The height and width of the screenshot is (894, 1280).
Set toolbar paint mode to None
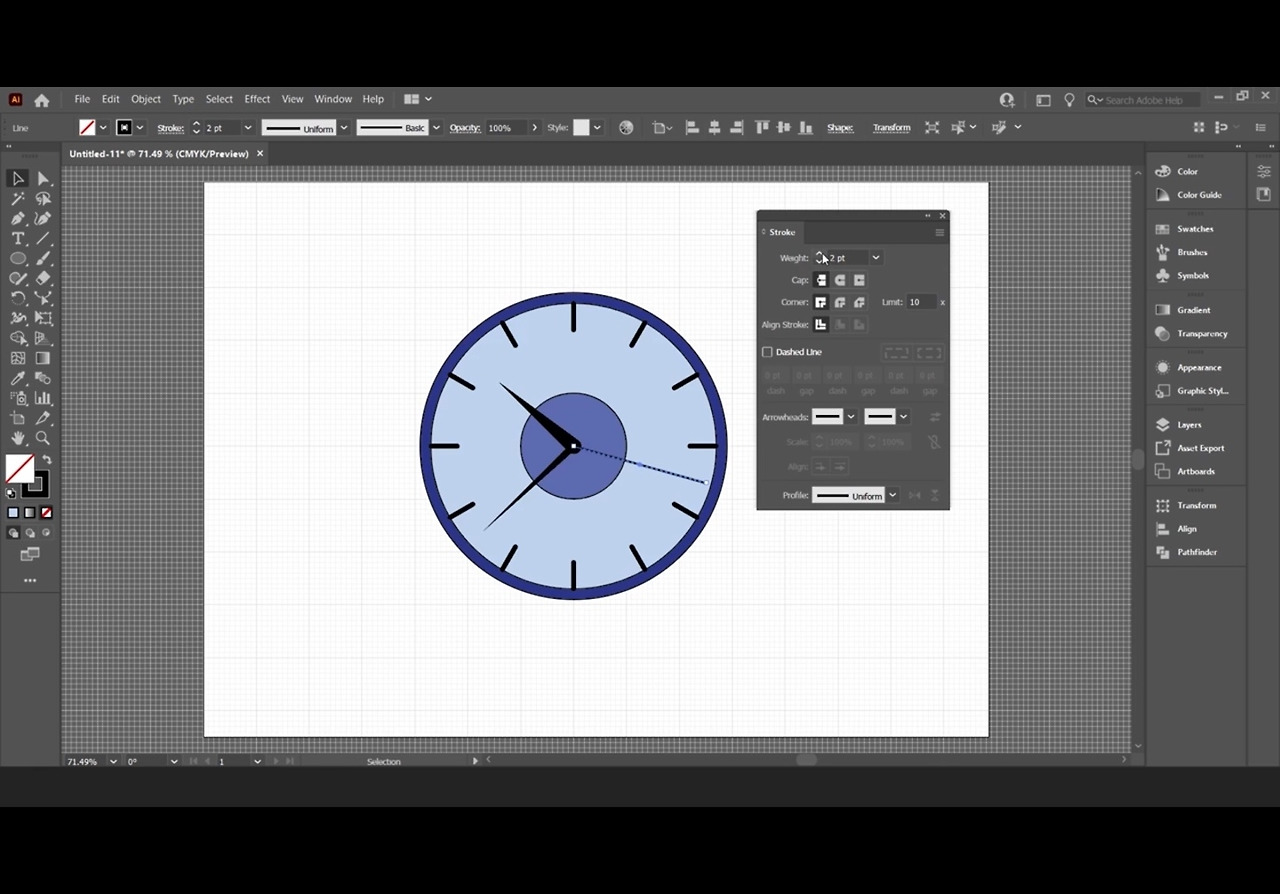tap(46, 513)
